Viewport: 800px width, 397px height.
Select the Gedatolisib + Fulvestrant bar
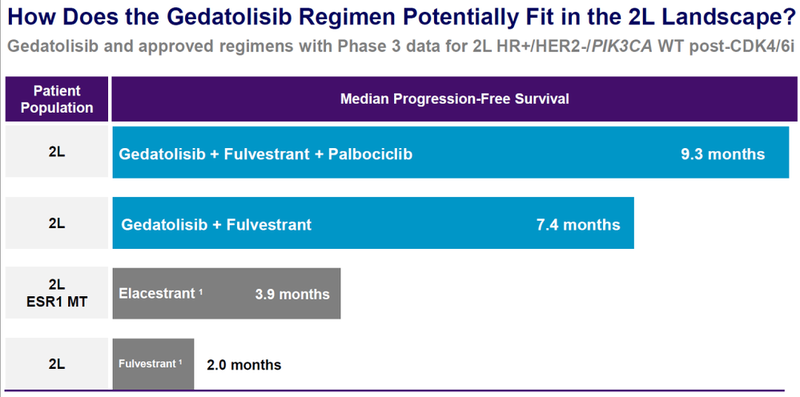(x=373, y=223)
